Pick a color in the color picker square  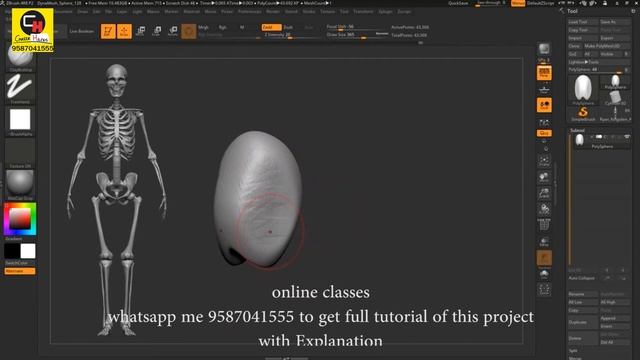pyautogui.click(x=20, y=218)
